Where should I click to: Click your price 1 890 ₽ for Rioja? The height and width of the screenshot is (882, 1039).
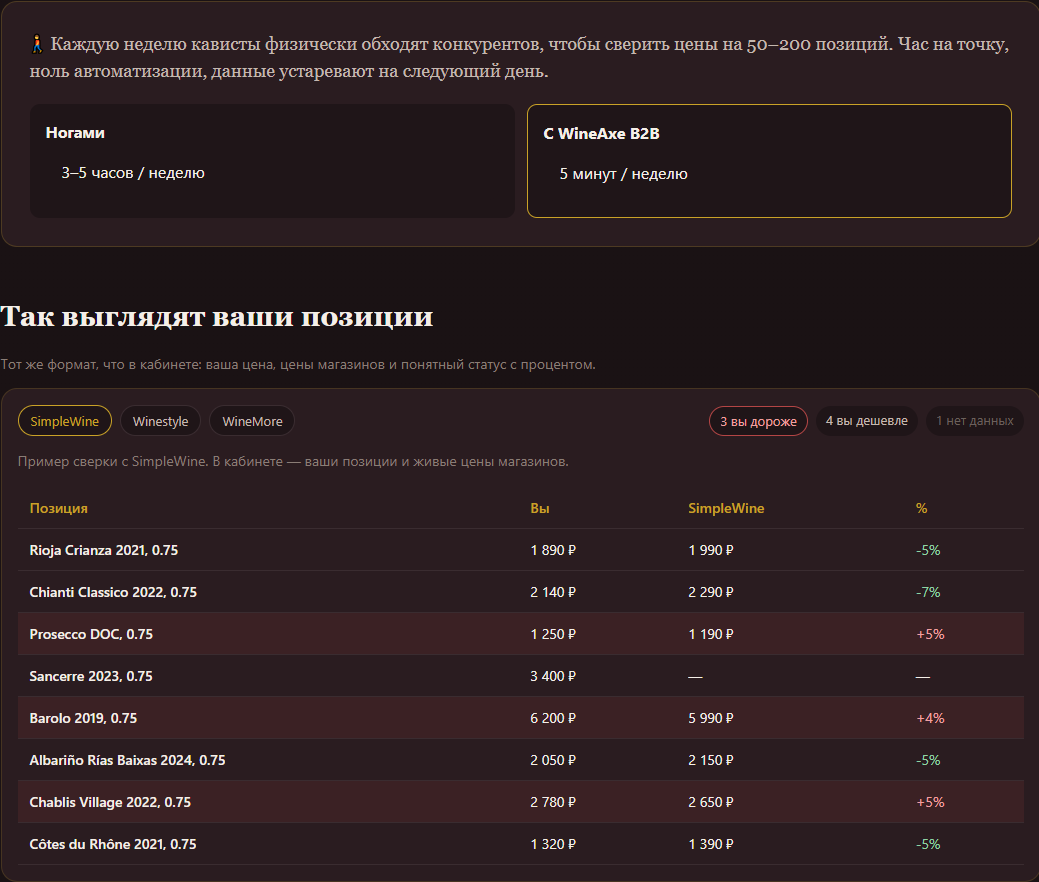(553, 550)
